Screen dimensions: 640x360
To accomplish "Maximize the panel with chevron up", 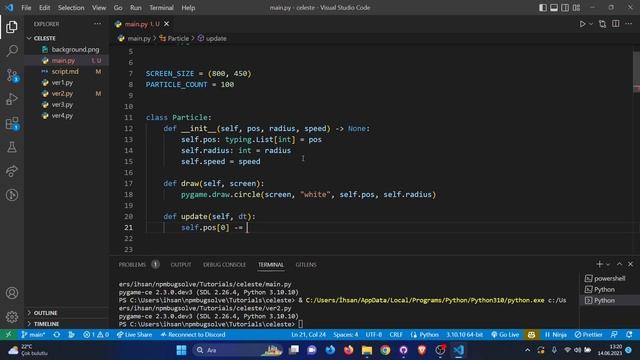I will pyautogui.click(x=619, y=264).
